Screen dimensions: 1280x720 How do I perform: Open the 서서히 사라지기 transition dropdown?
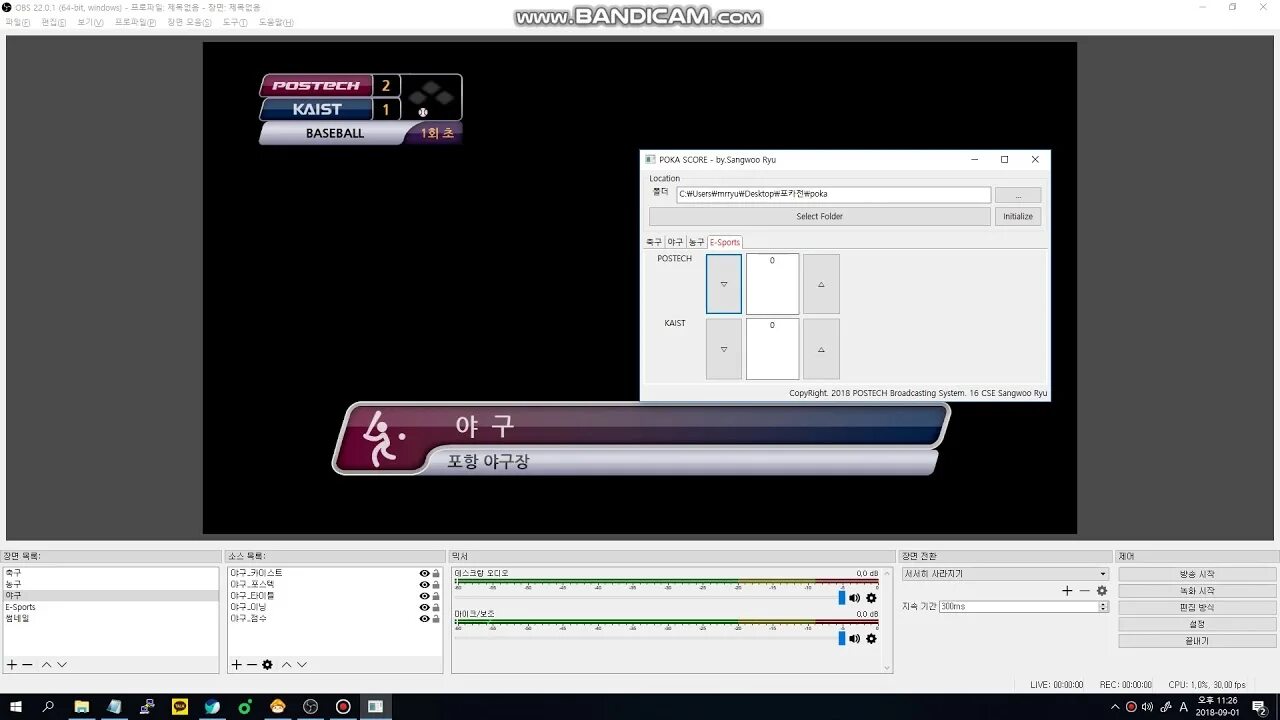click(1005, 574)
